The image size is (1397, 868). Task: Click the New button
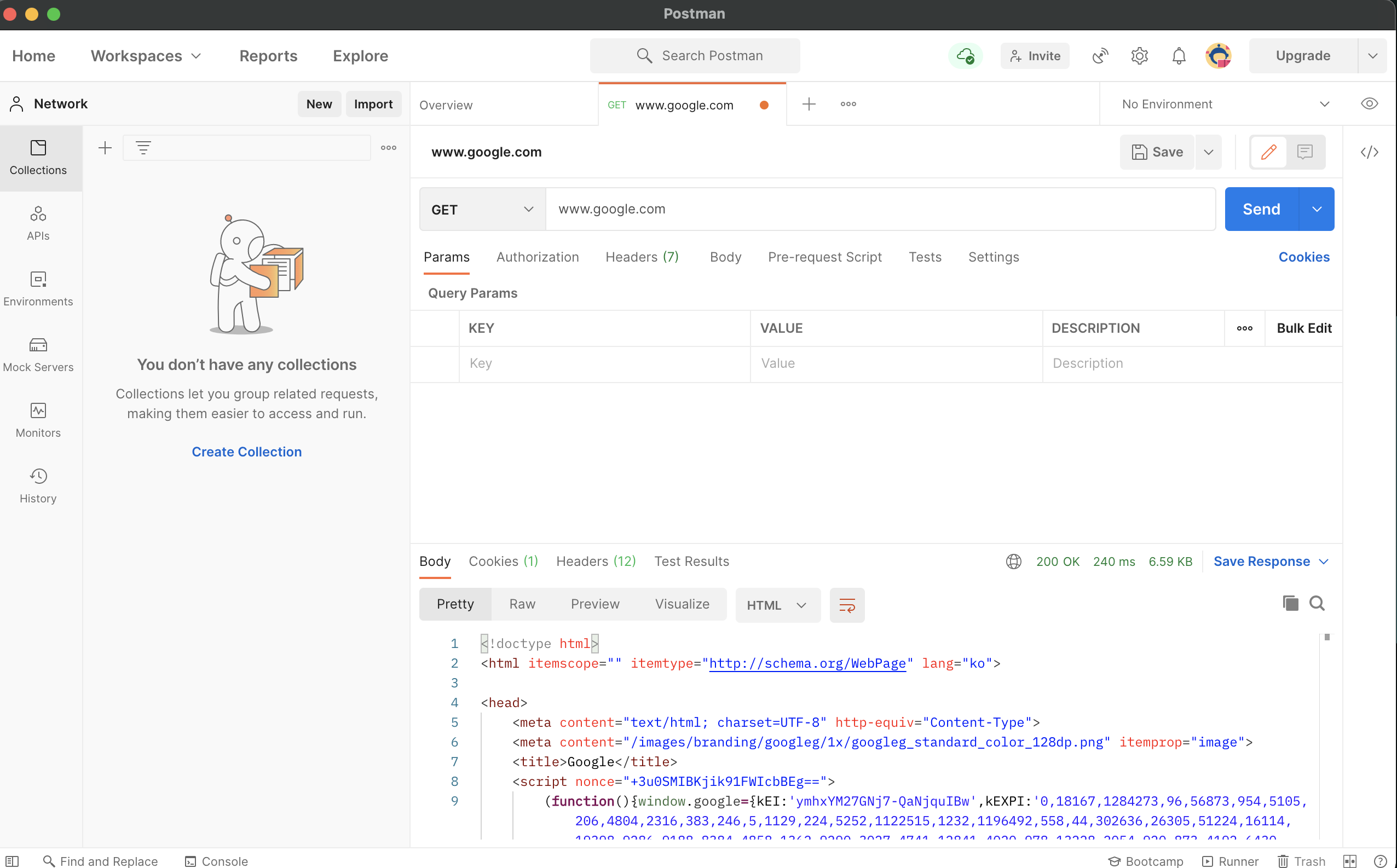coord(319,104)
